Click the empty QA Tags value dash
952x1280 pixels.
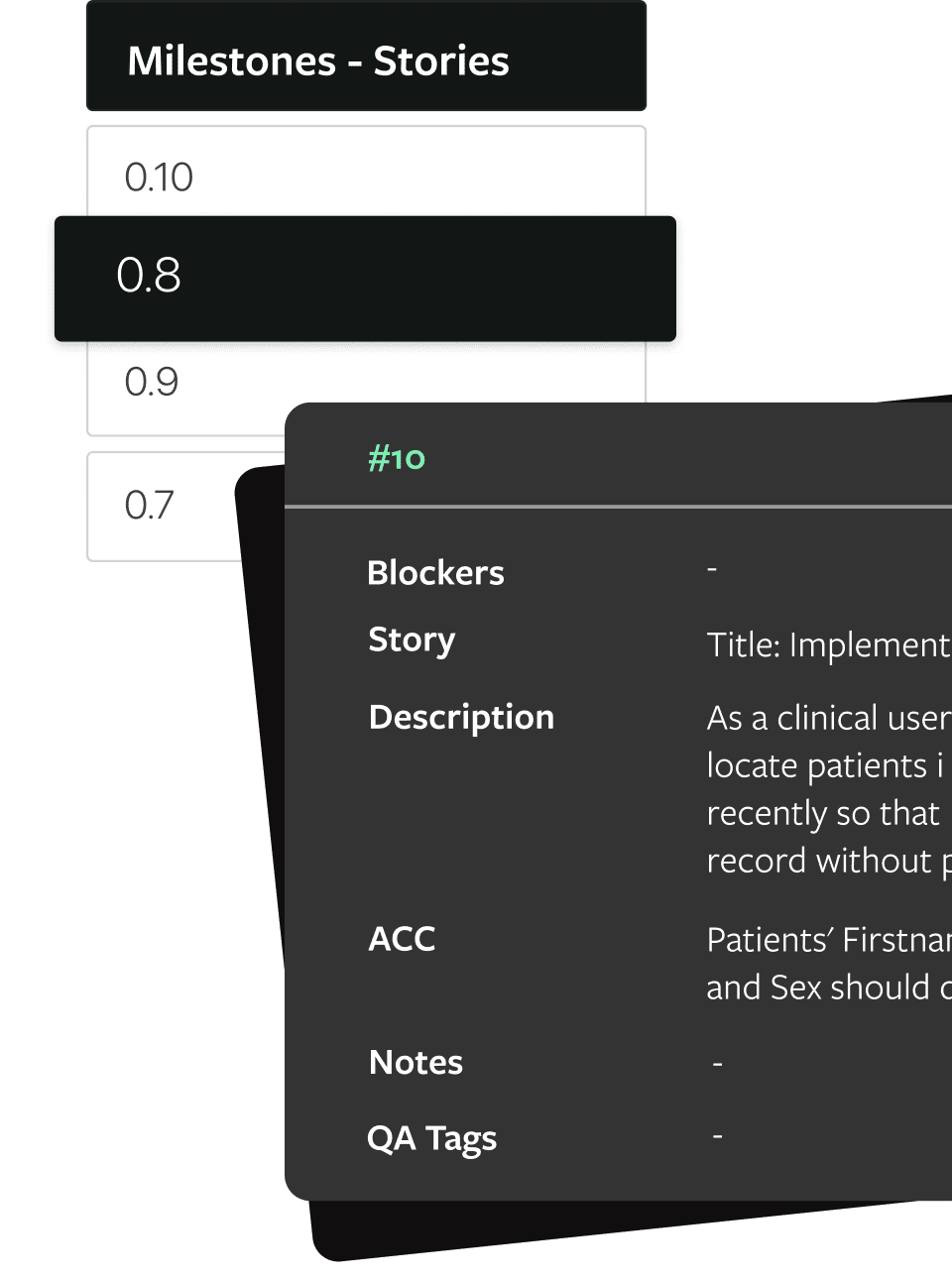pyautogui.click(x=717, y=1136)
